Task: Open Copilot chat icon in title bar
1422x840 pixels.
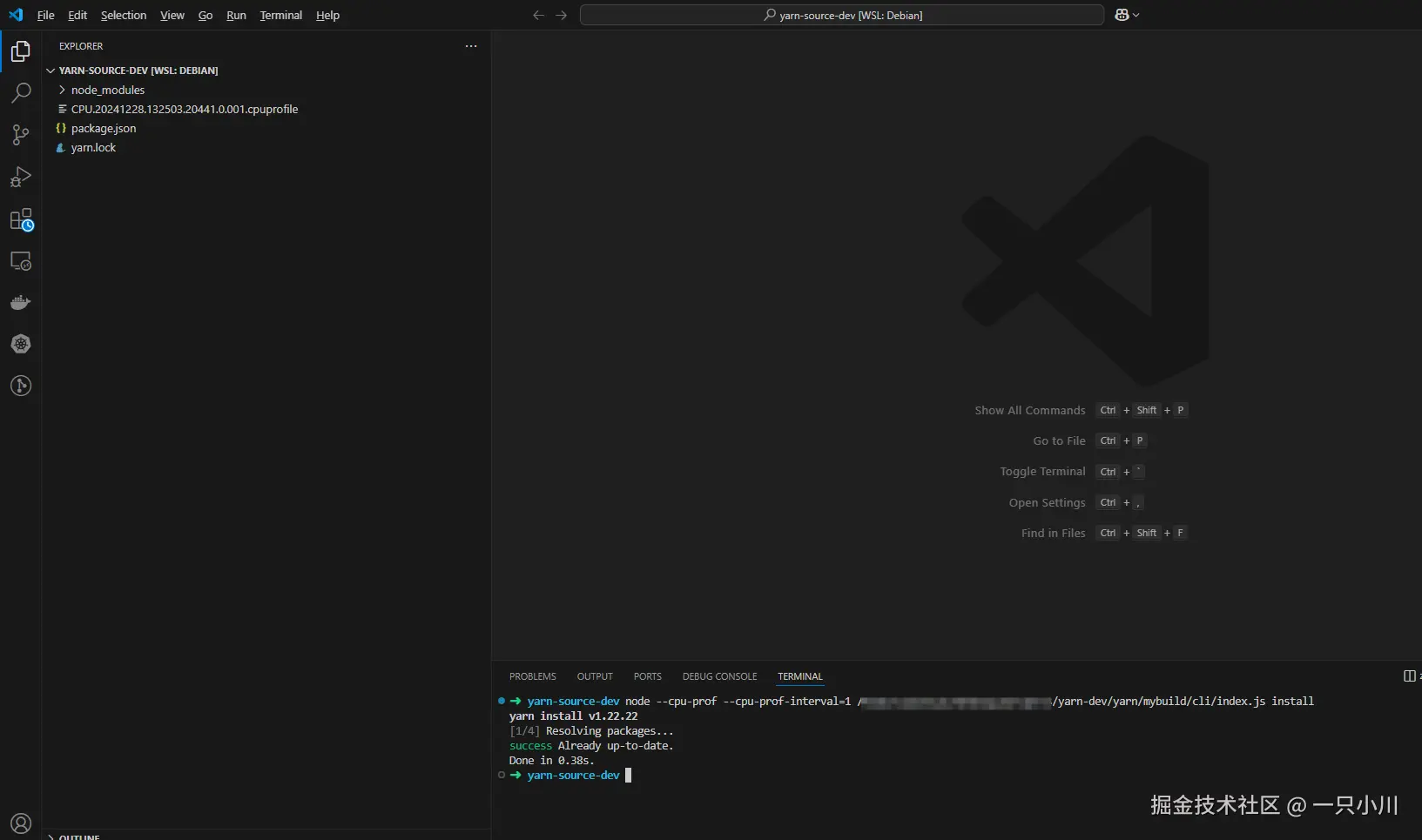Action: [1122, 15]
